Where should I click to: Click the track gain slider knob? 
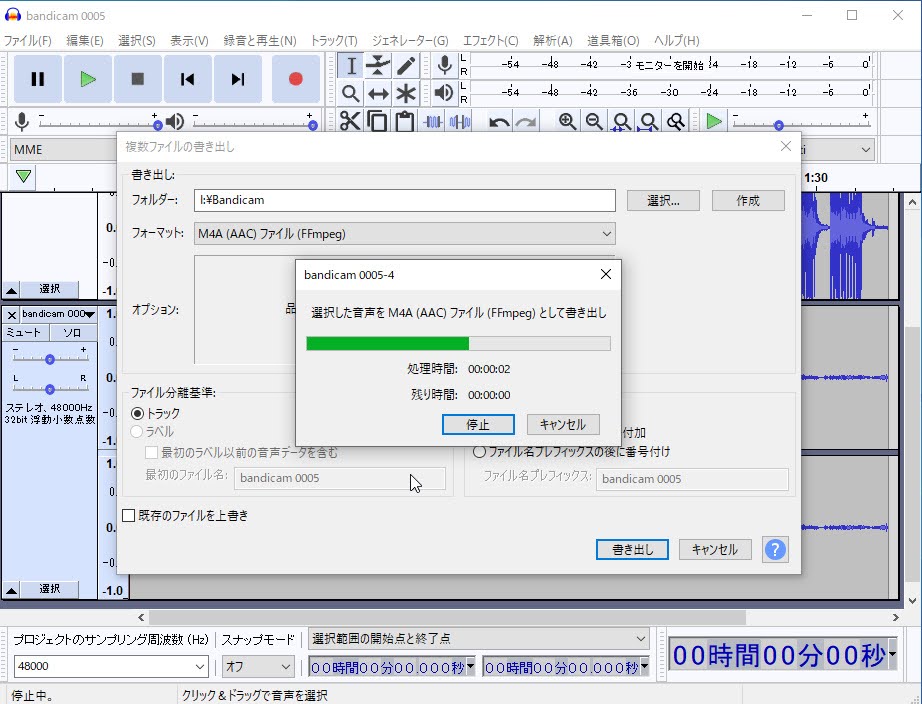coord(49,358)
